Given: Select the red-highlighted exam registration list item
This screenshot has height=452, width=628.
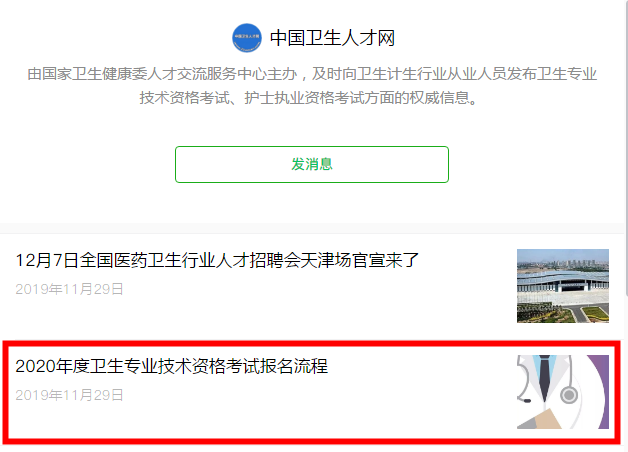Looking at the screenshot, I should pyautogui.click(x=312, y=392).
